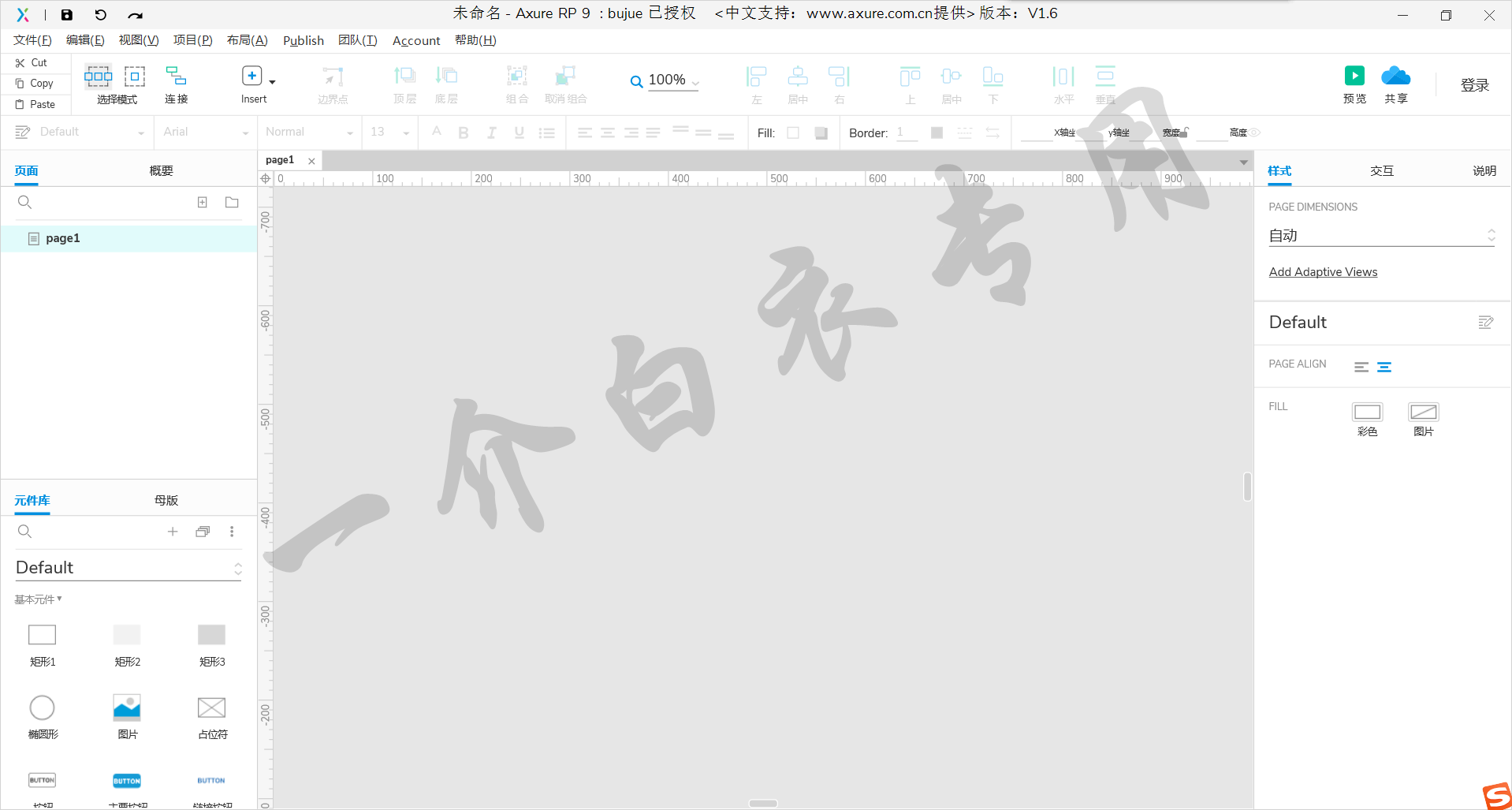This screenshot has width=1512, height=810.
Task: Toggle italic text formatting
Action: [491, 133]
